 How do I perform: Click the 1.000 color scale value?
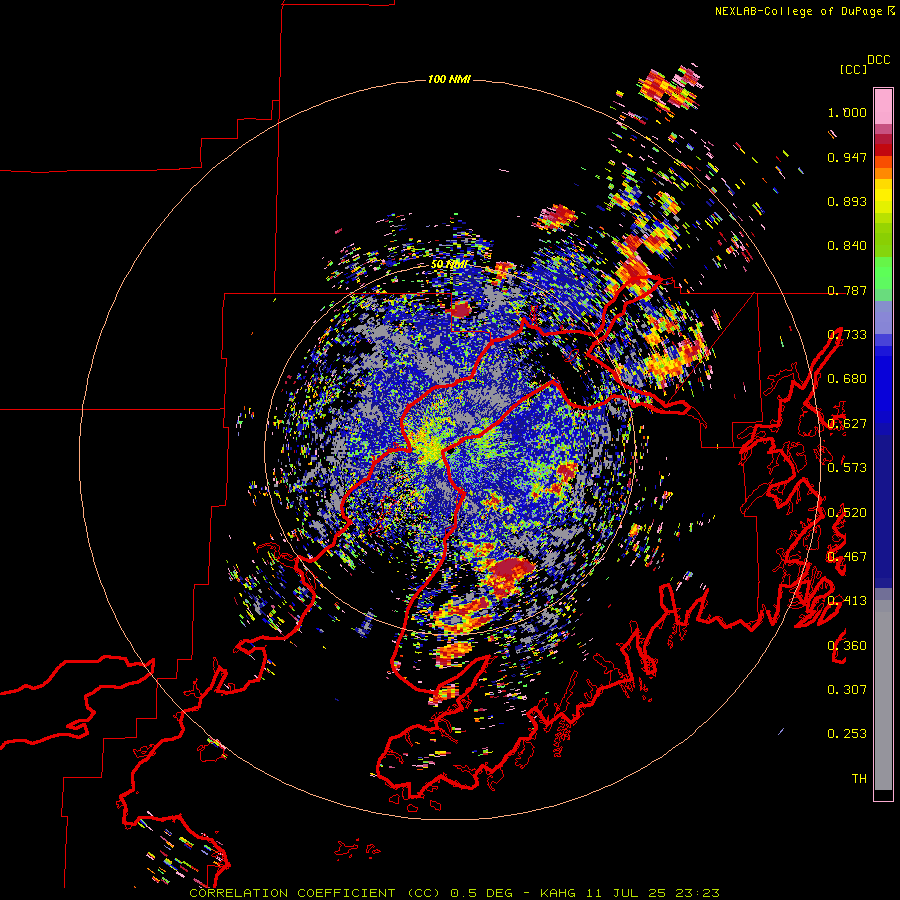847,112
